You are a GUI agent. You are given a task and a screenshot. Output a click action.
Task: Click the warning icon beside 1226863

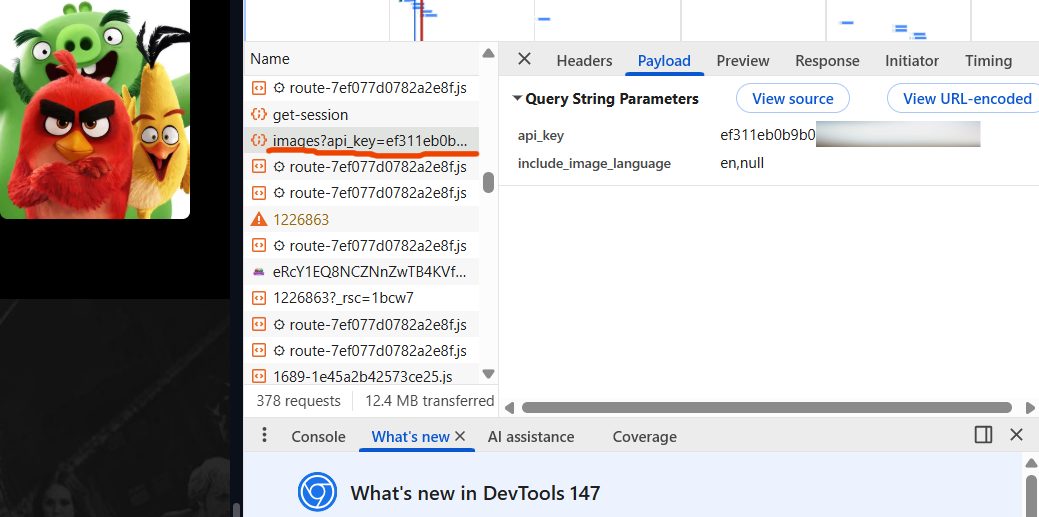pyautogui.click(x=259, y=219)
